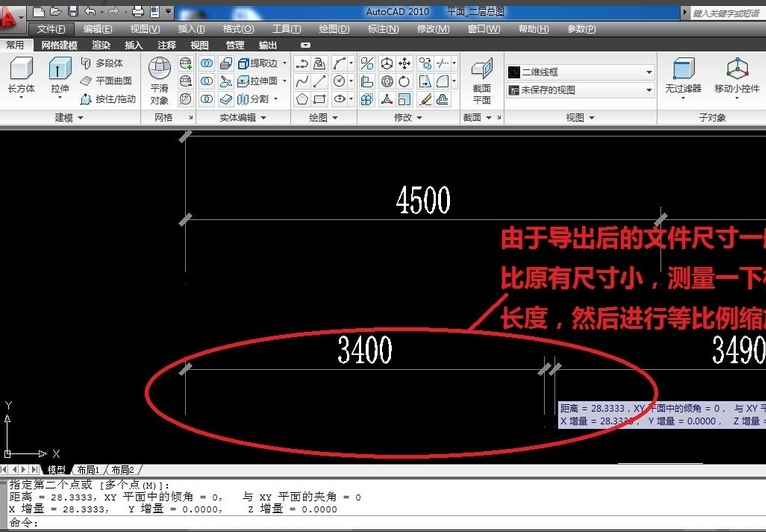766x532 pixels.
Task: Click the New file icon in quick access
Action: pyautogui.click(x=39, y=11)
